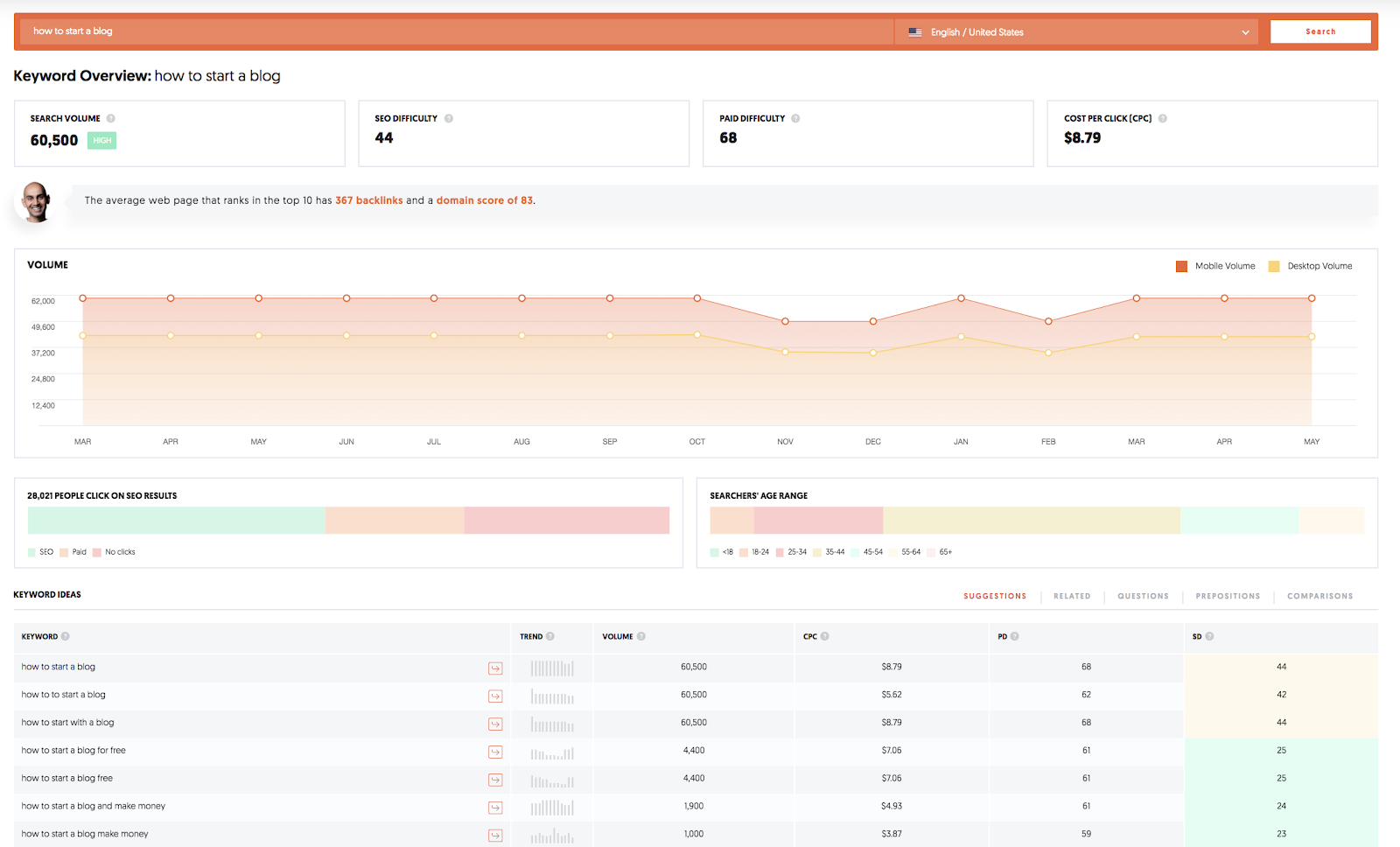Open the Questions tab

click(1143, 596)
